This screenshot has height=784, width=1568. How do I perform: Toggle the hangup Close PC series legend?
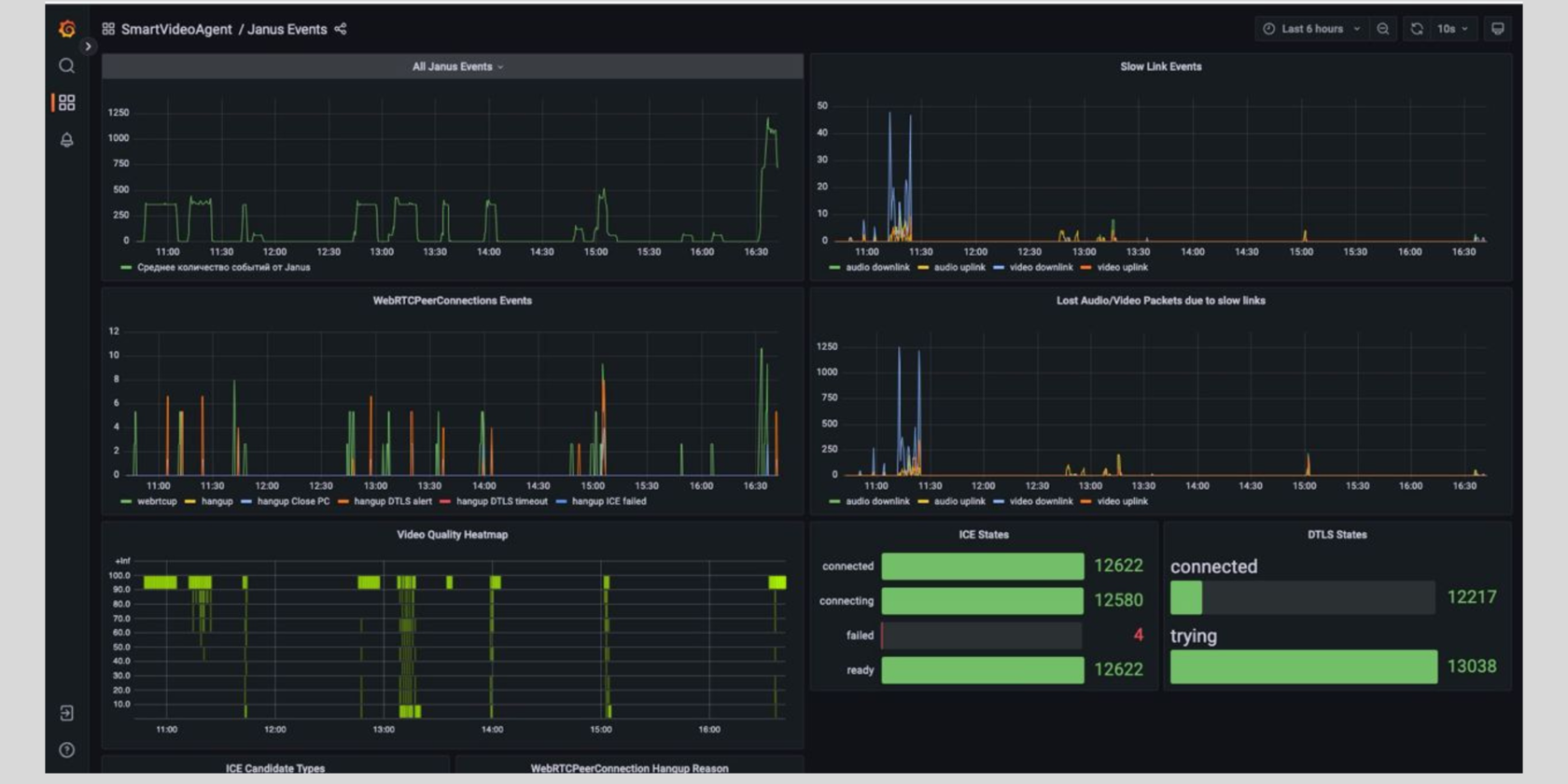pyautogui.click(x=293, y=502)
